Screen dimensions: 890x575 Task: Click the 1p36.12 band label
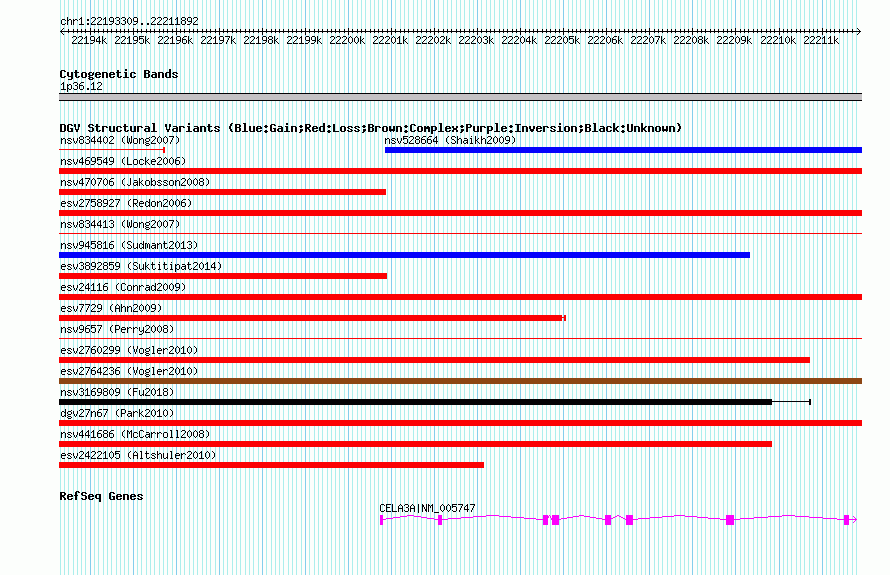tap(81, 86)
